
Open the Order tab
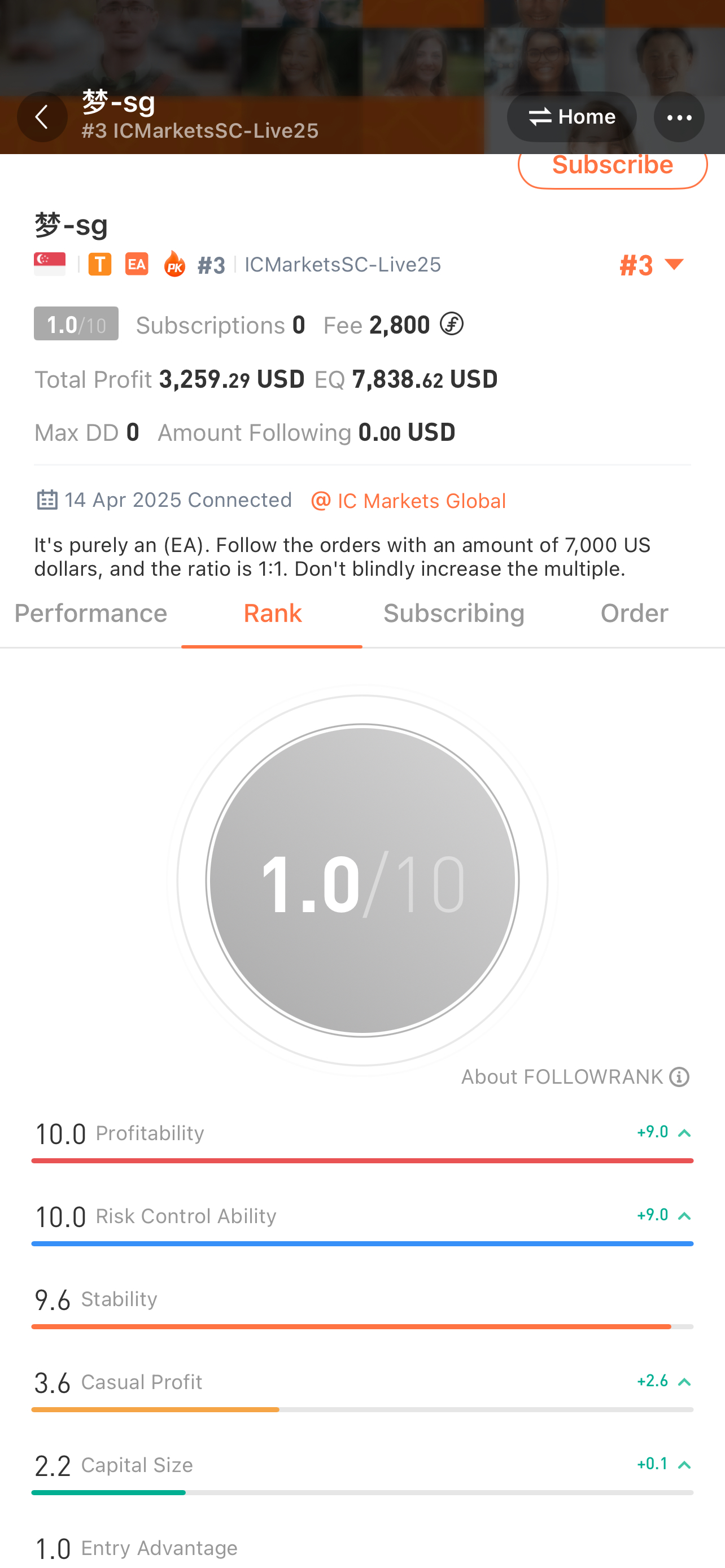pyautogui.click(x=634, y=614)
